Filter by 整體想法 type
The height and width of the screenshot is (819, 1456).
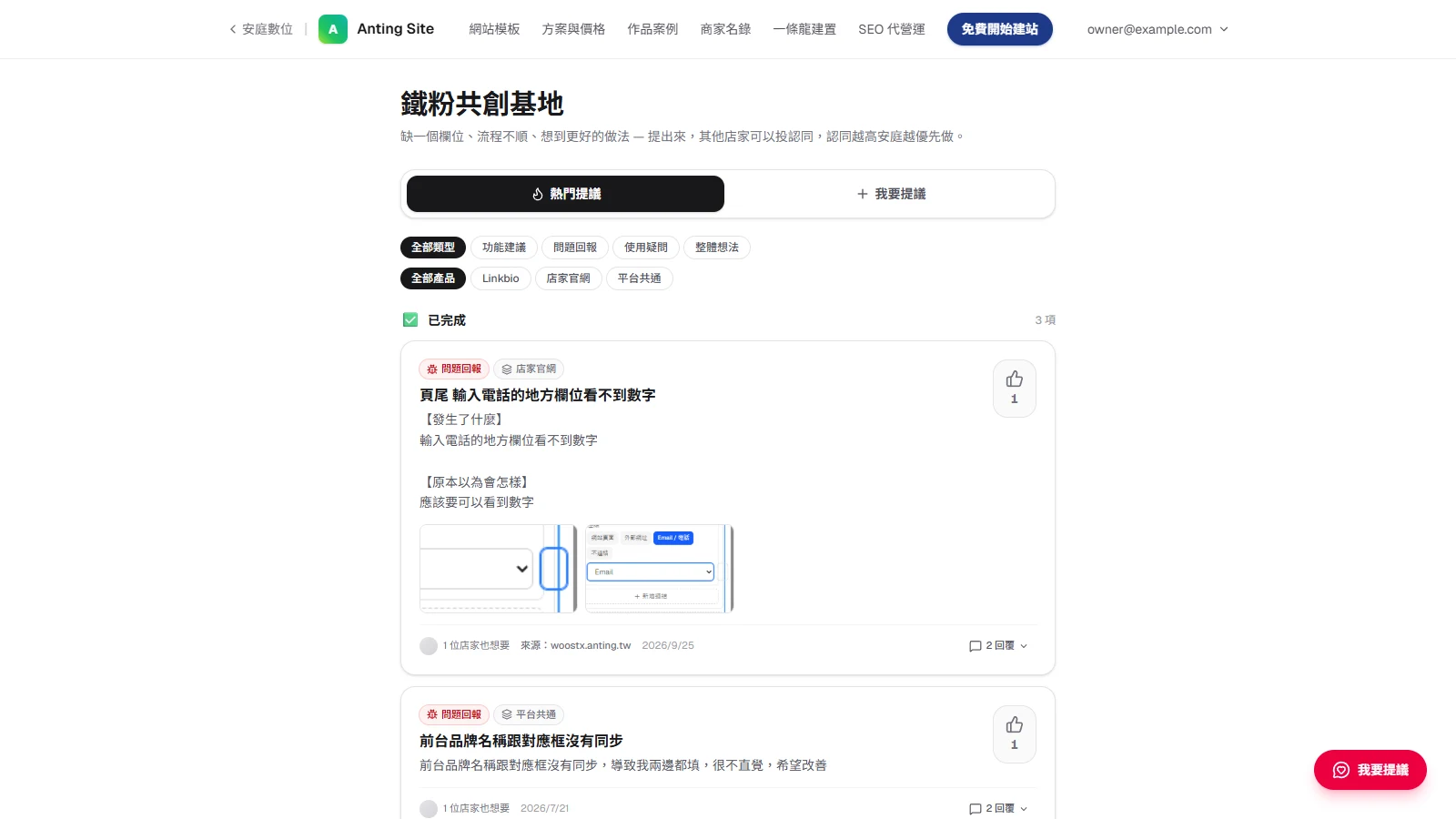coord(717,248)
